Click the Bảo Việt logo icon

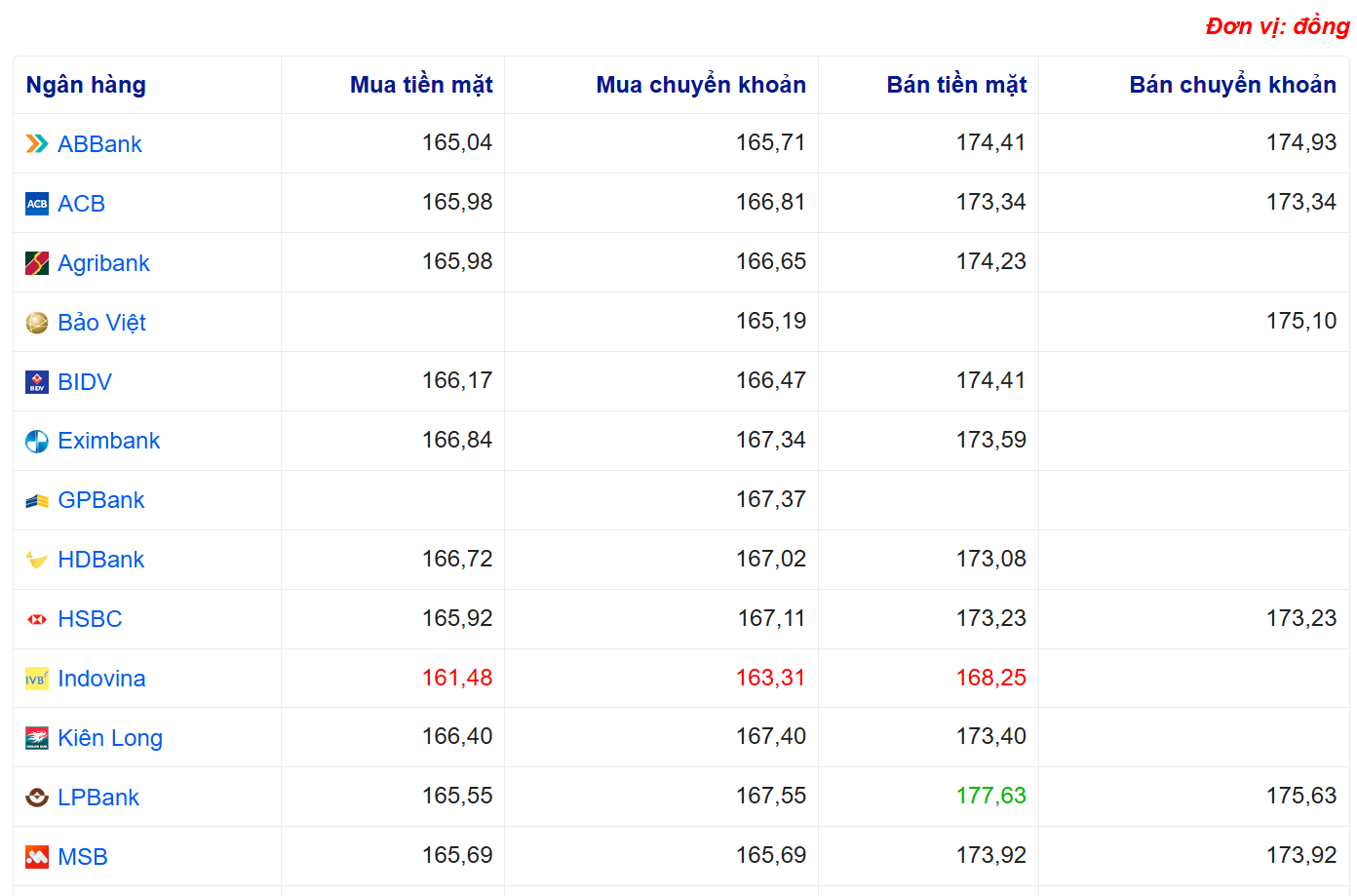click(x=37, y=323)
